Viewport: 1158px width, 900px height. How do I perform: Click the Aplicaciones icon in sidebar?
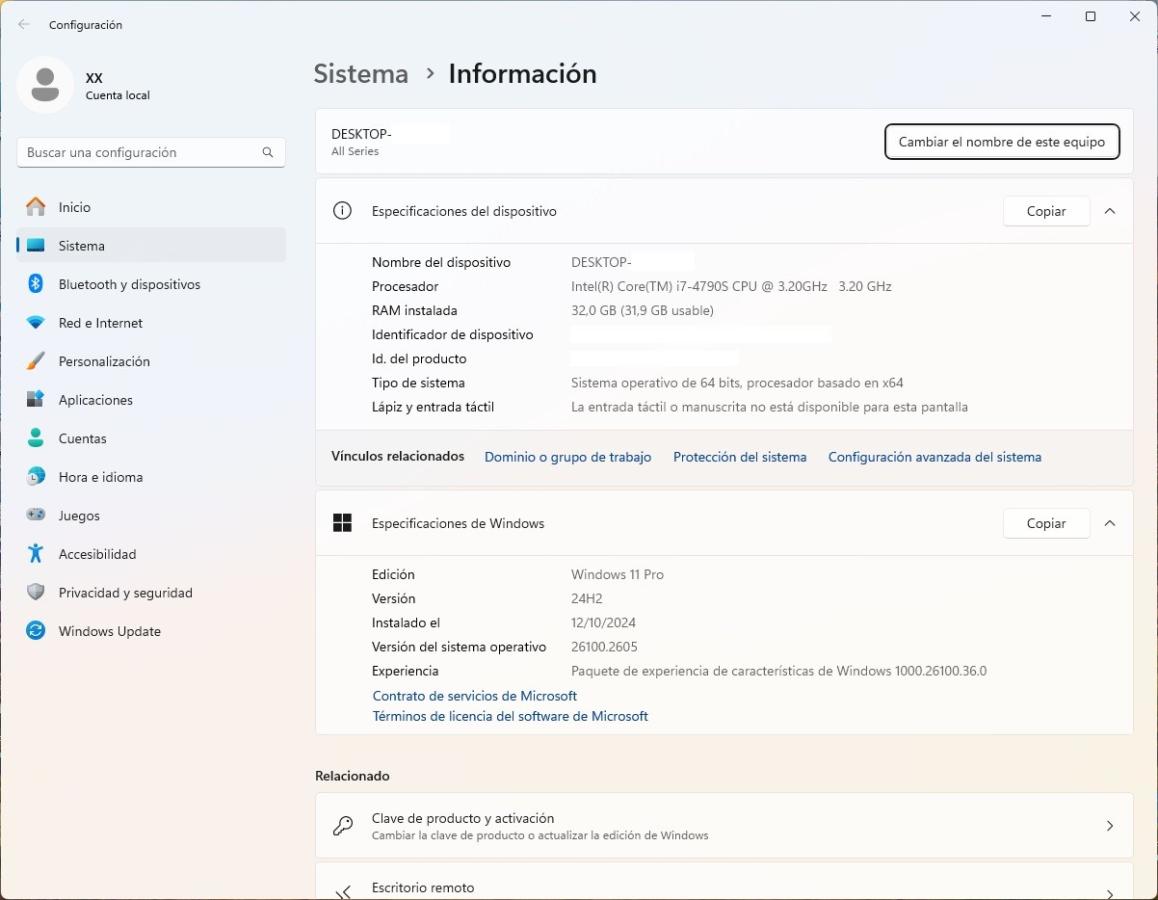point(36,400)
